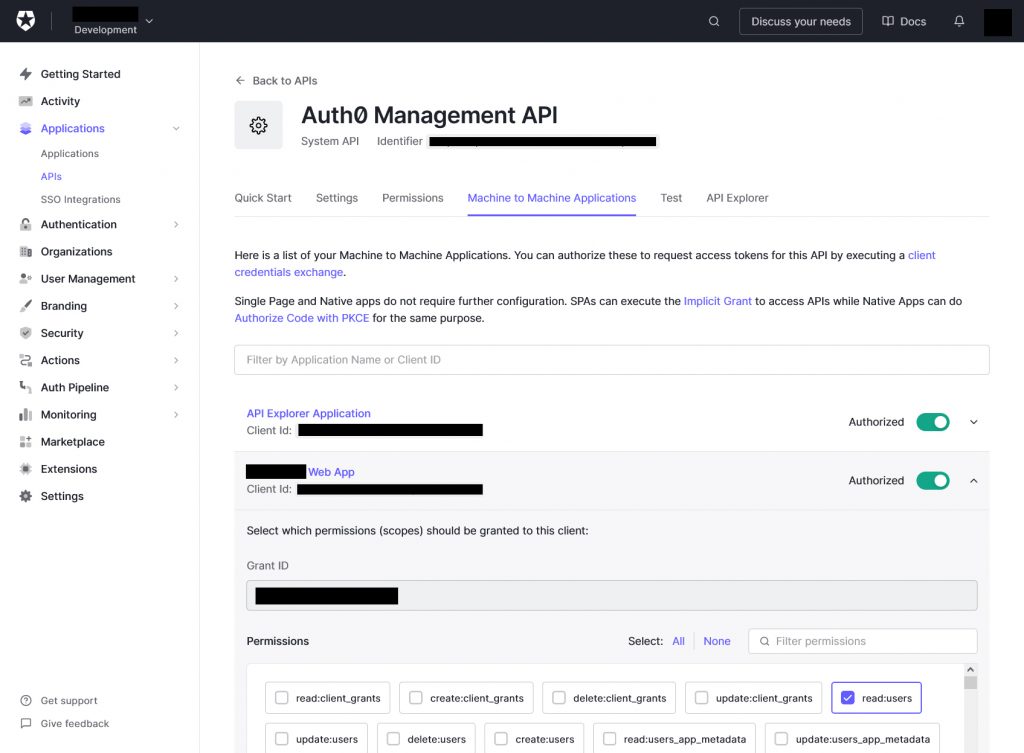This screenshot has width=1024, height=753.
Task: Click the Getting Started lightning icon
Action: coord(25,74)
